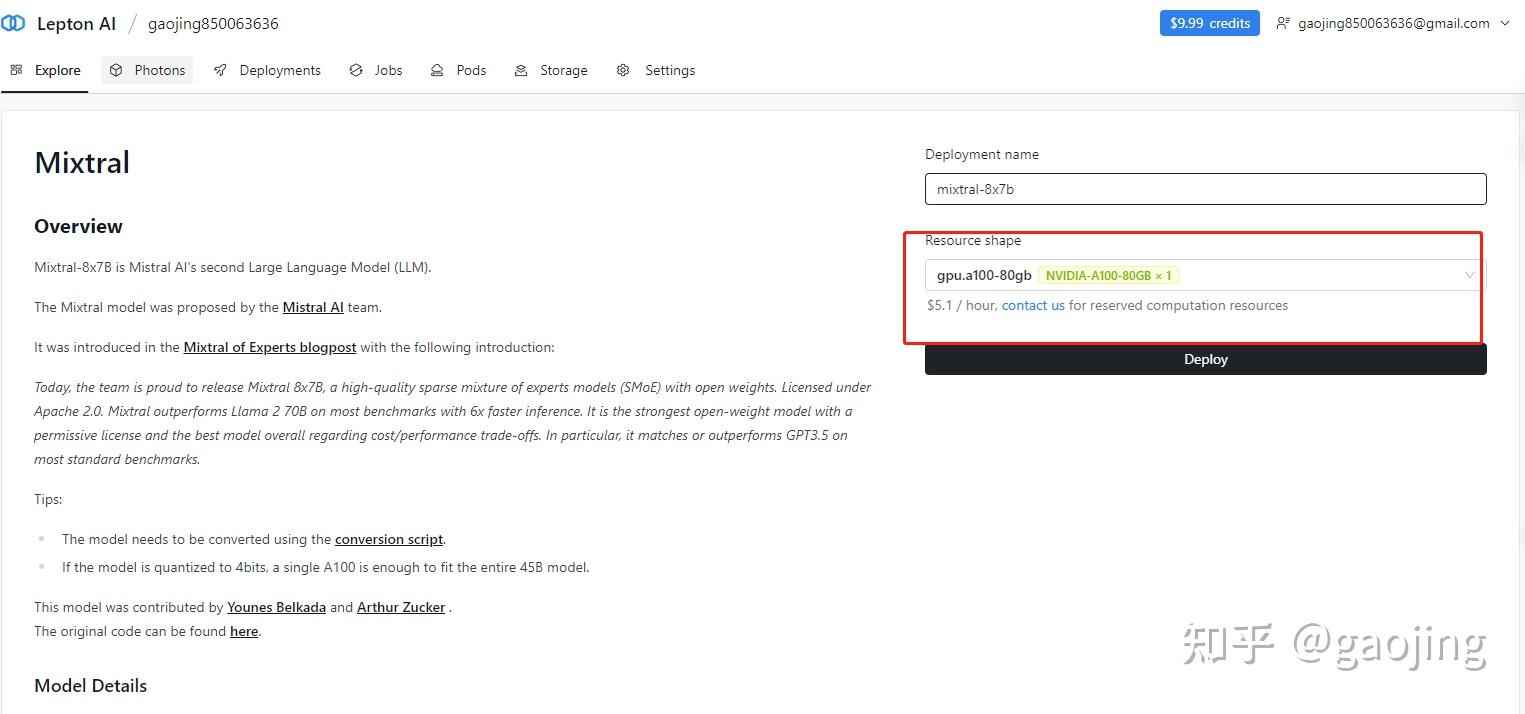This screenshot has width=1525, height=714.
Task: Click the Storage icon
Action: point(521,70)
